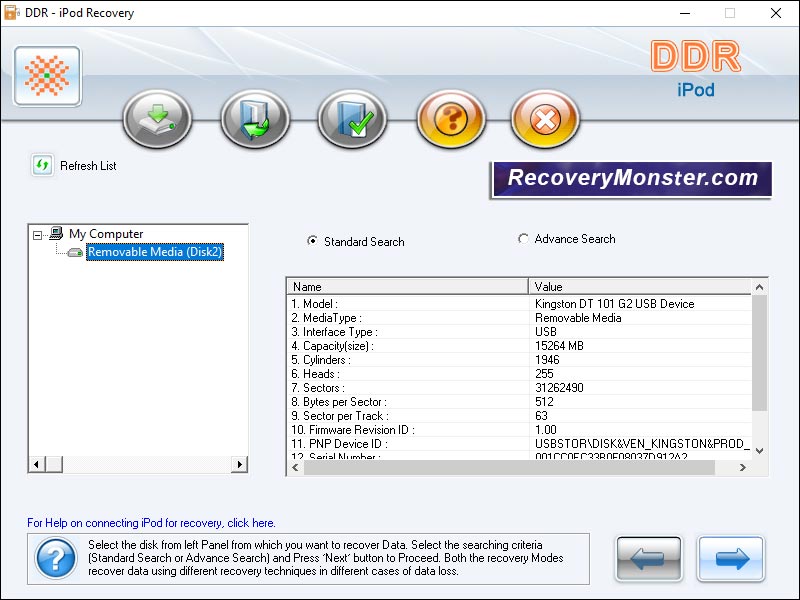This screenshot has width=800, height=600.
Task: Enable the Advance Search option
Action: tap(522, 239)
